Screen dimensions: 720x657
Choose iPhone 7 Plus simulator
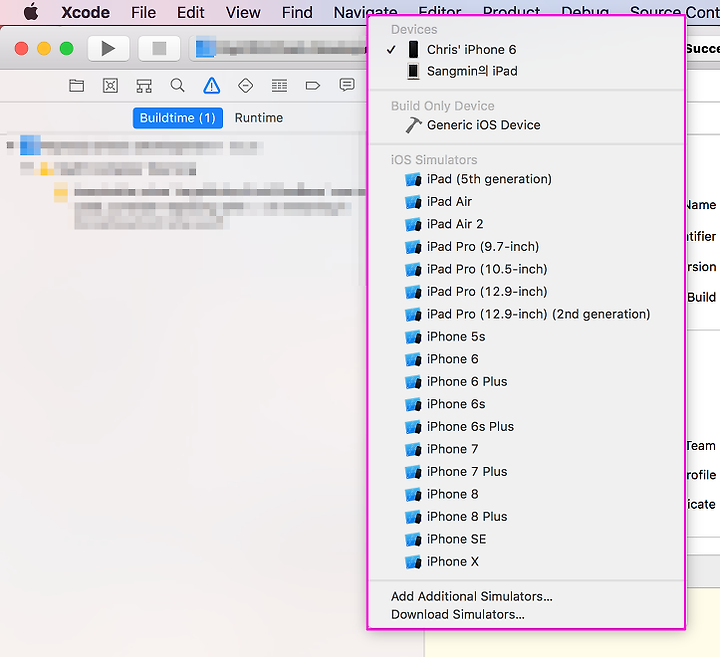pos(526,472)
